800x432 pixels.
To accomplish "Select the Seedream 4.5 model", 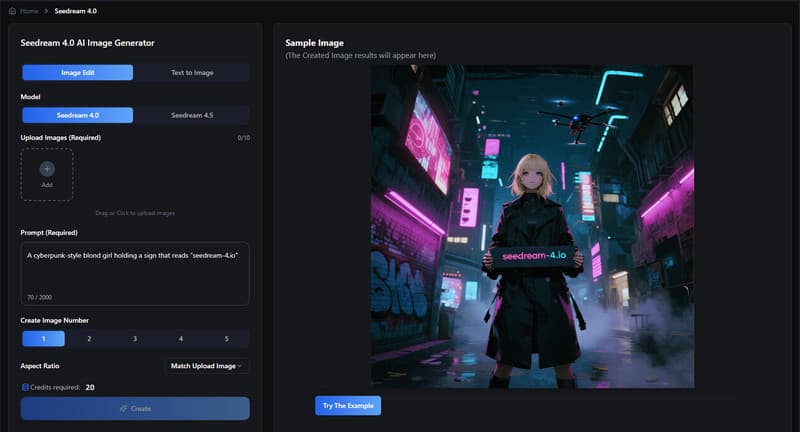I will tap(192, 115).
